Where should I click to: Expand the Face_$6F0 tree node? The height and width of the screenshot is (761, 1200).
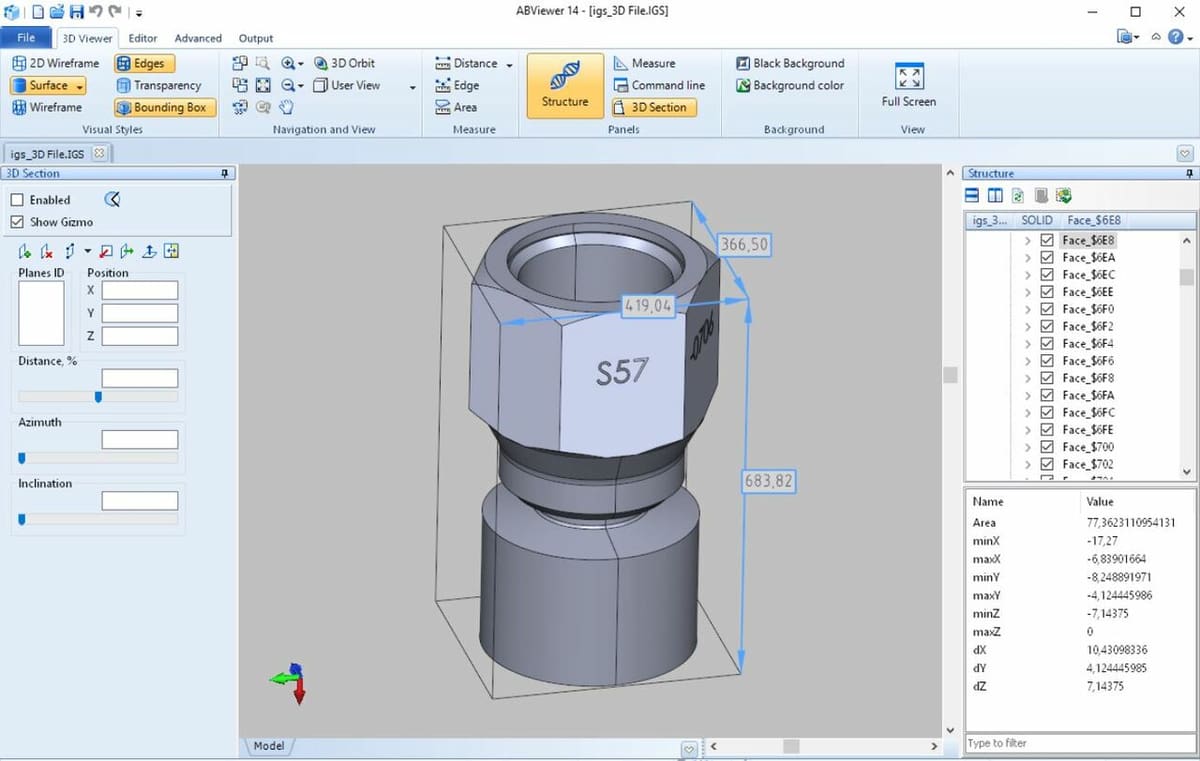tap(1027, 309)
